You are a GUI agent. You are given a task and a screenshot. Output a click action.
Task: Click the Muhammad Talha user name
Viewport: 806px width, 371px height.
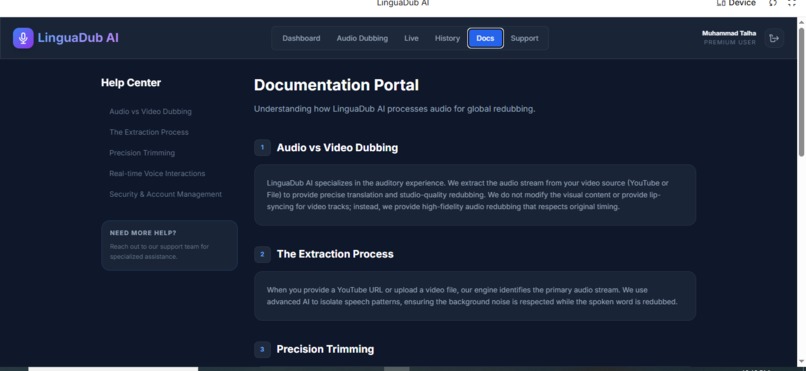click(729, 33)
